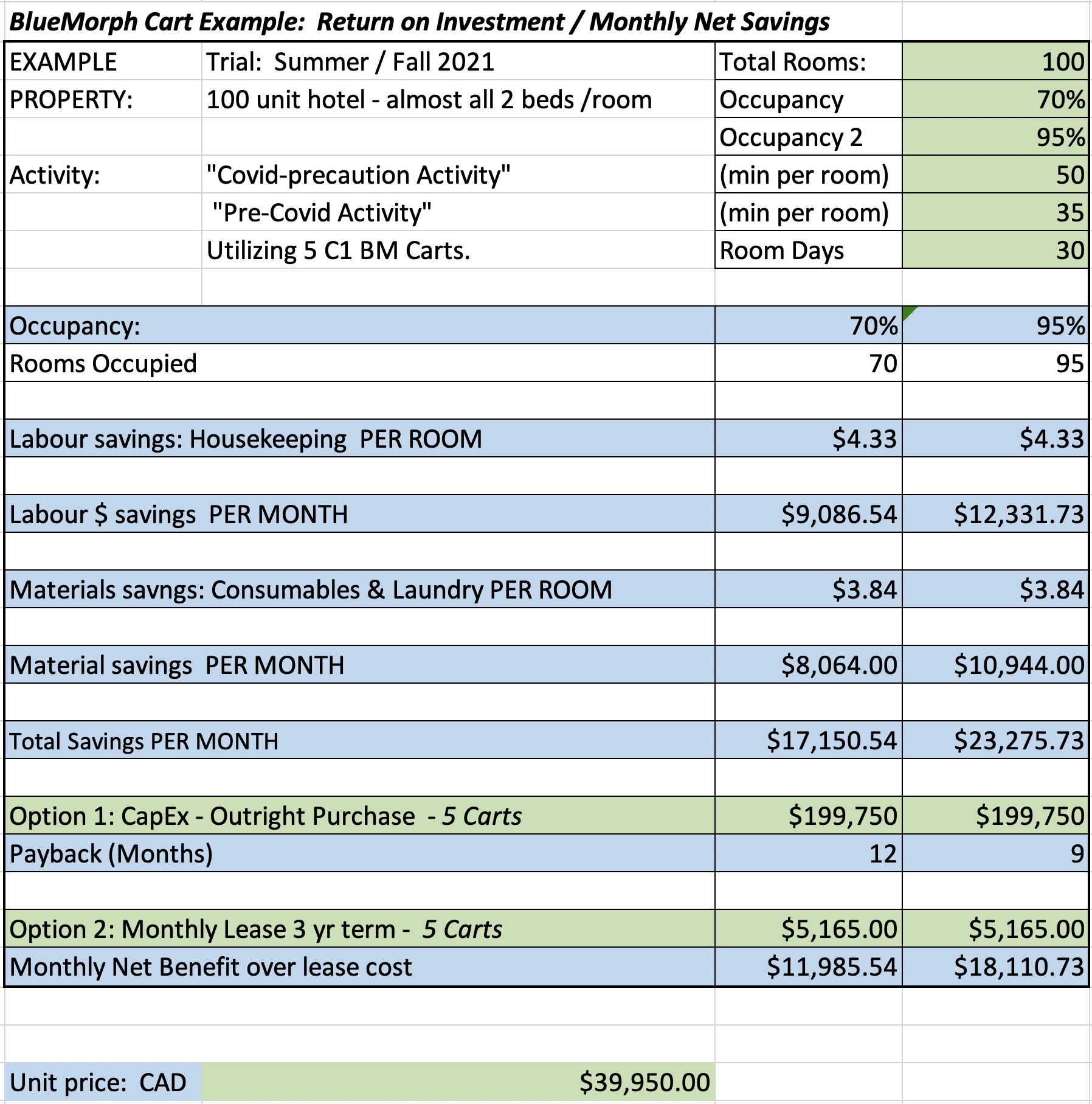Click Payback value 9
Viewport: 1092px width, 1104px height.
pyautogui.click(x=995, y=853)
